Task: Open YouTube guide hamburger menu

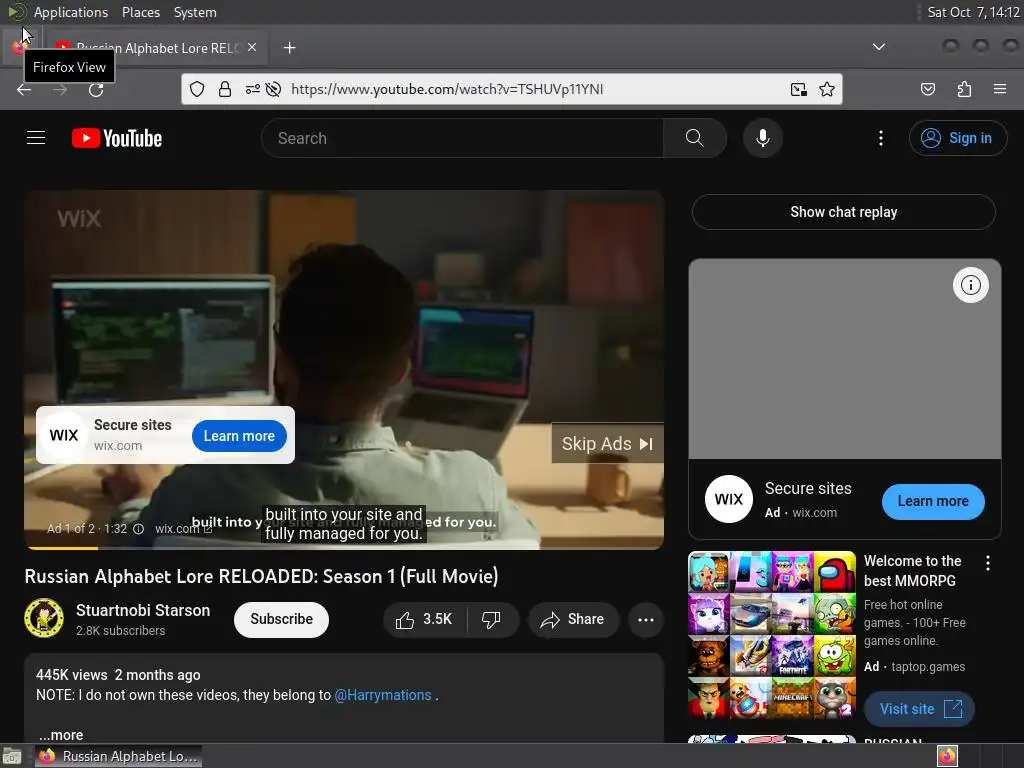Action: 36,138
